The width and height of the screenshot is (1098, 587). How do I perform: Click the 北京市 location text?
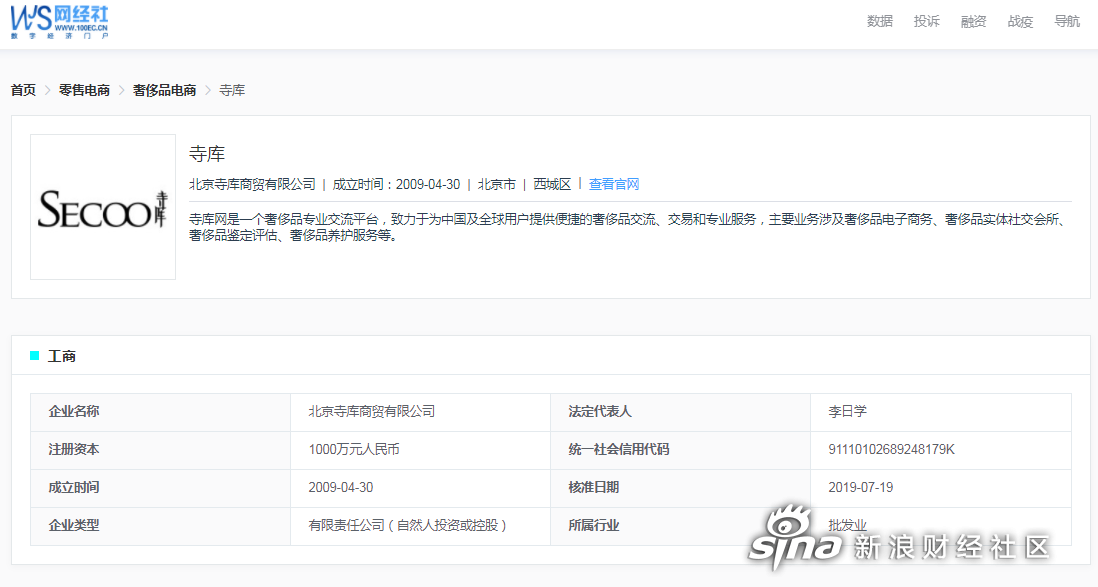coord(496,184)
